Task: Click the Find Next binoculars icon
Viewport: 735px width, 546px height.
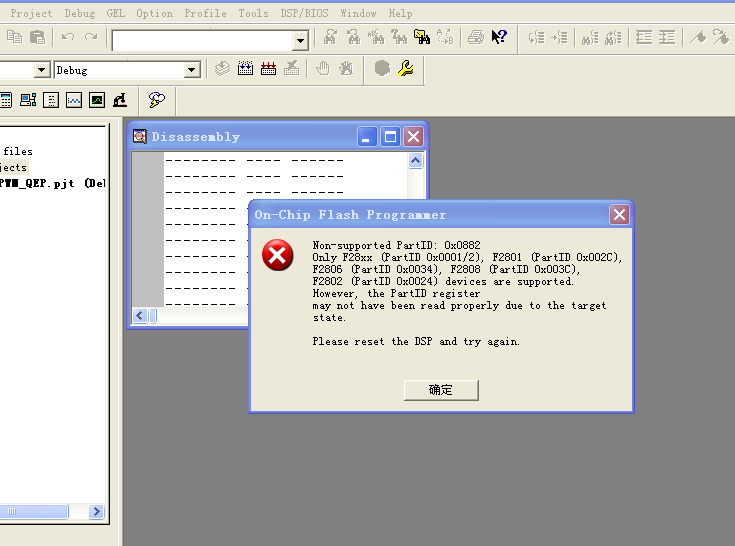Action: click(330, 37)
